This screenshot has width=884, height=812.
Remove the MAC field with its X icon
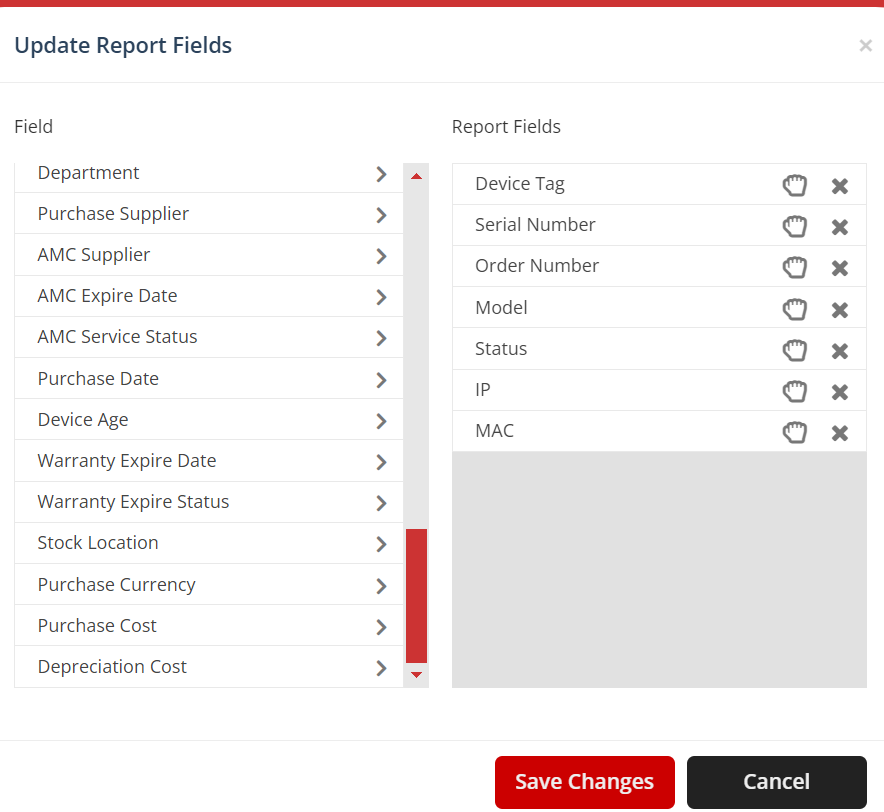(839, 432)
